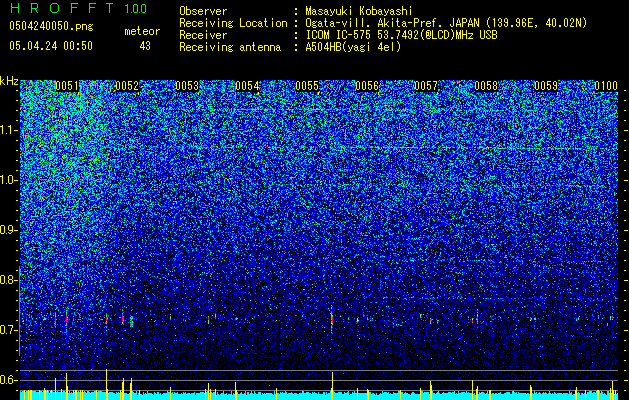The width and height of the screenshot is (629, 400).
Task: Click the 0.9 kHz axis label
Action: pos(9,230)
